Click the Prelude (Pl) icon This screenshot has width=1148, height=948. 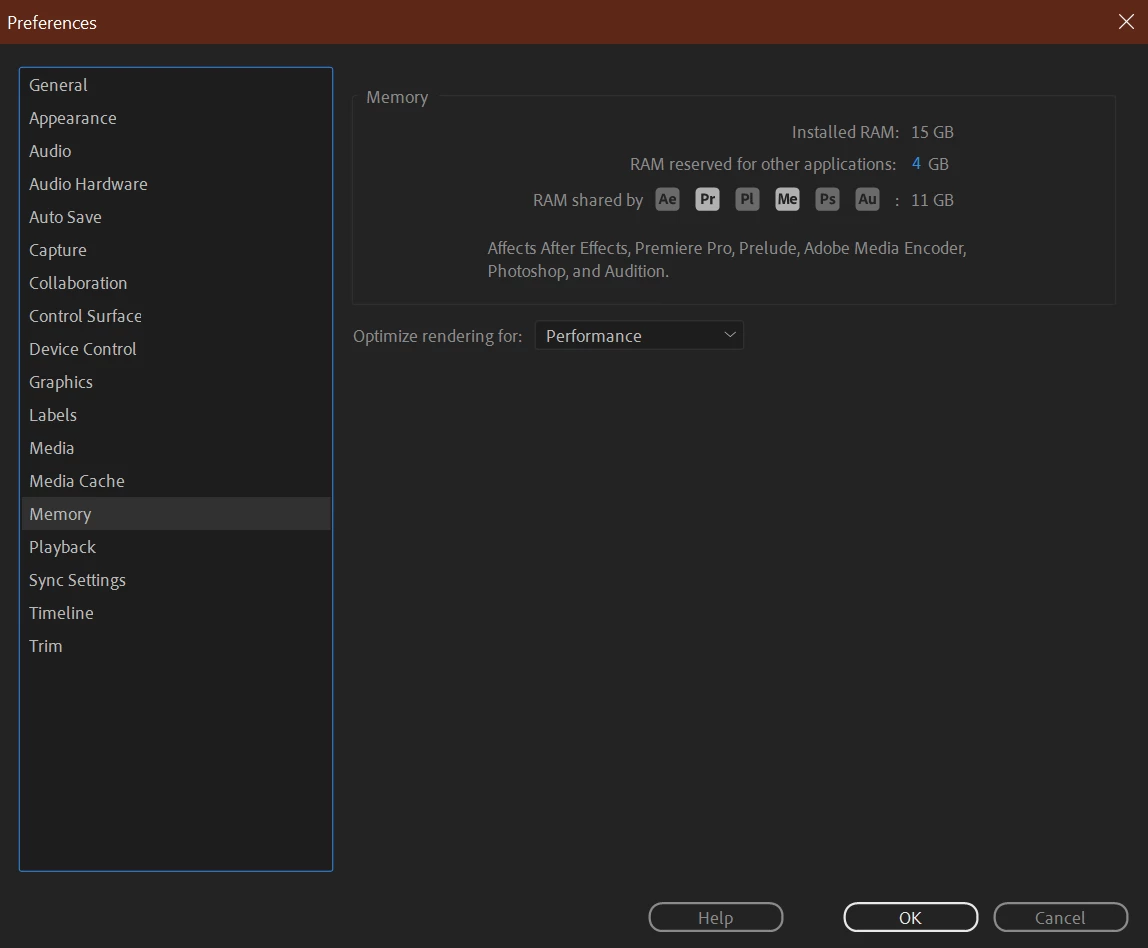pos(747,199)
